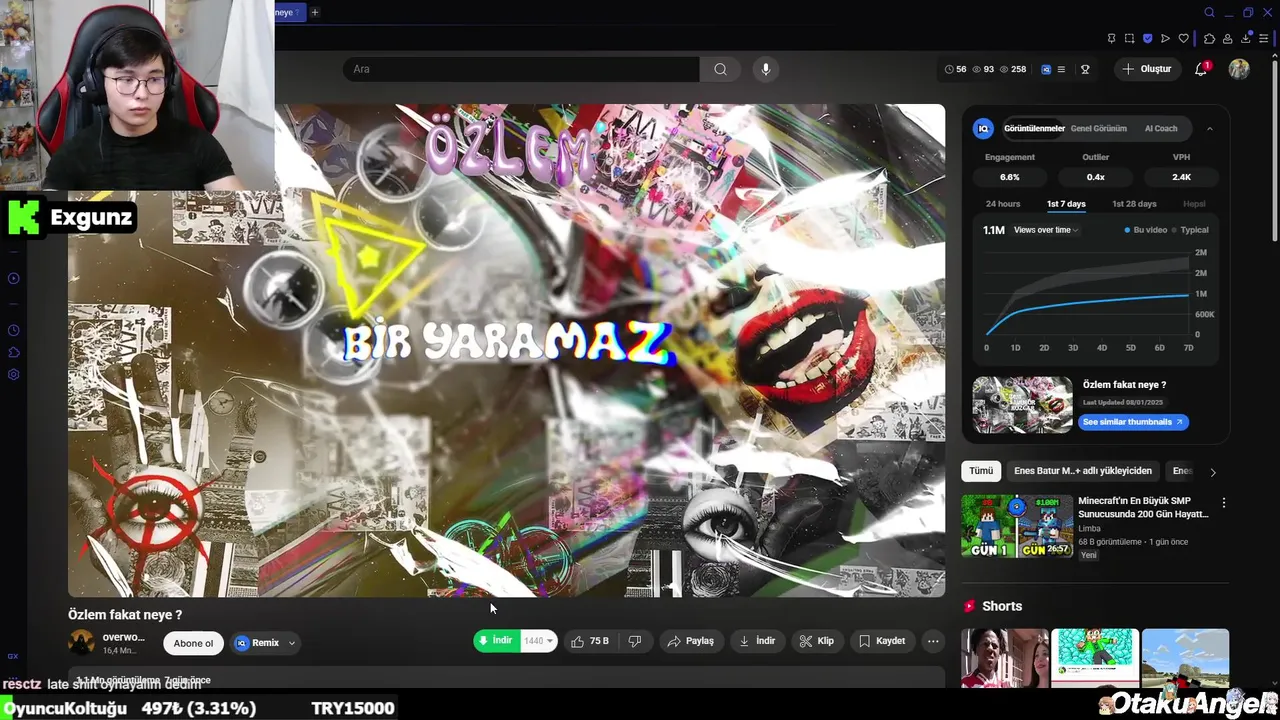1280x720 pixels.
Task: Open the overwo... channel avatar
Action: point(81,643)
